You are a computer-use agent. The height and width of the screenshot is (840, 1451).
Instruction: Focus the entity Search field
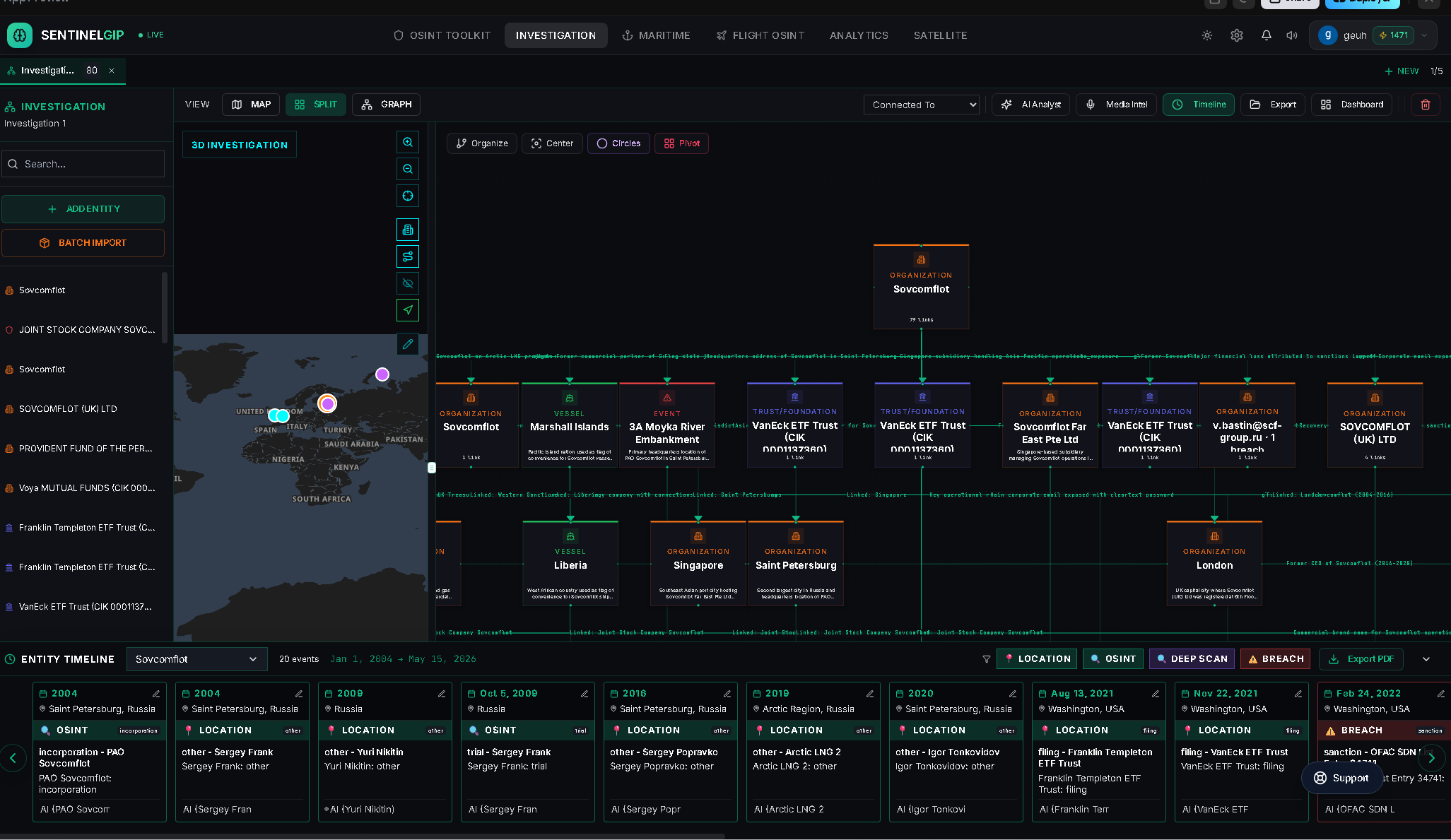click(x=83, y=164)
